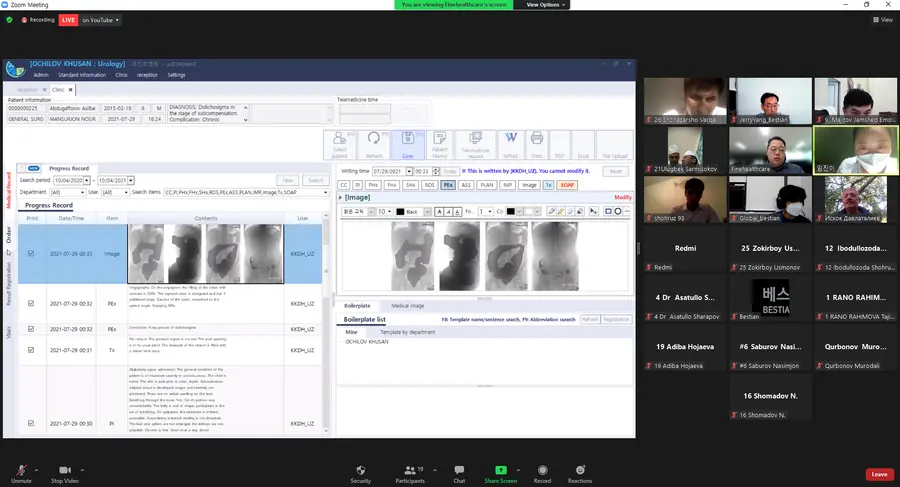900x487 pixels.
Task: Toggle print checkbox for 00:31 Tx record
Action: click(31, 349)
